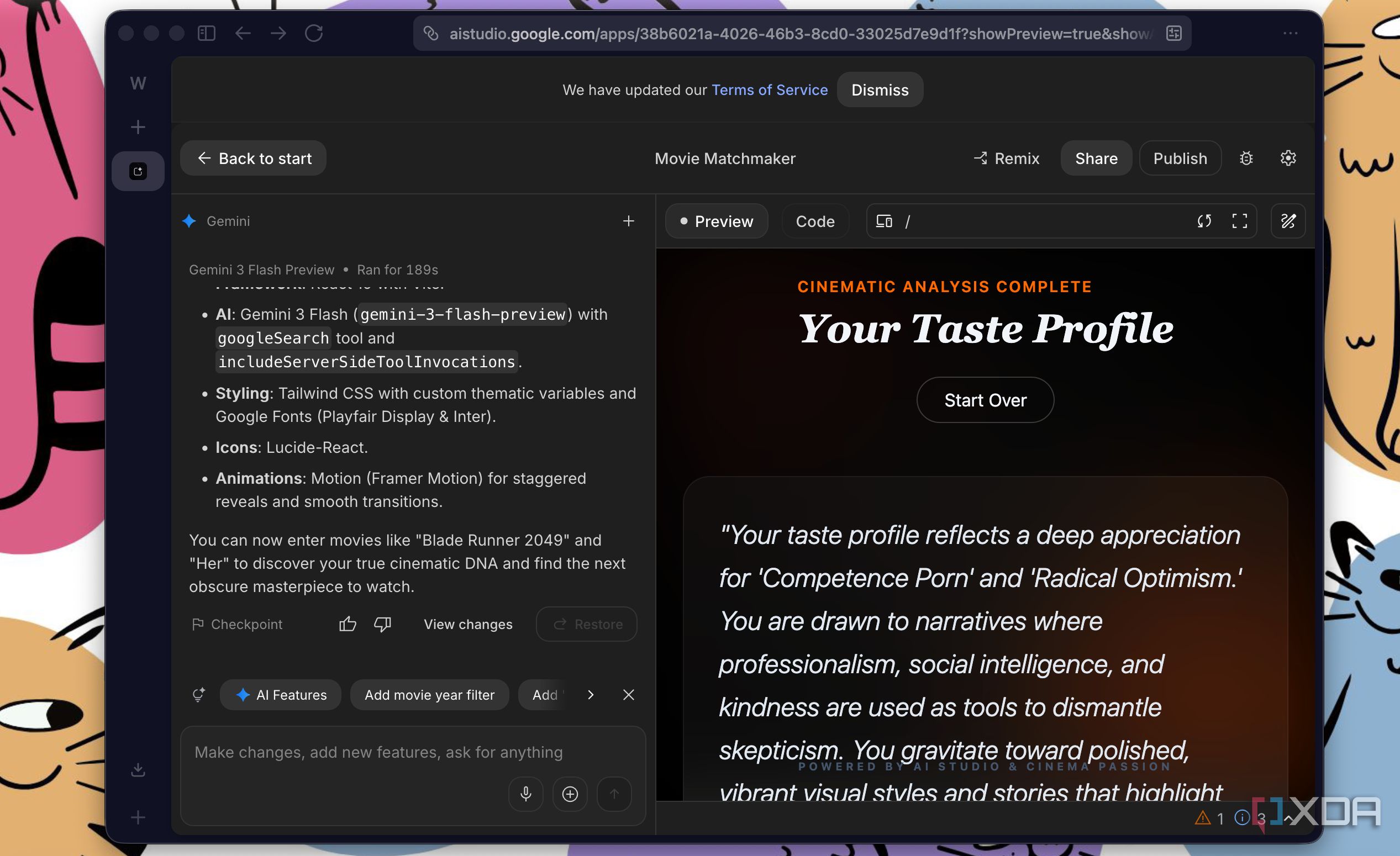This screenshot has height=856, width=1400.
Task: Give thumbs up to the response
Action: (x=348, y=624)
